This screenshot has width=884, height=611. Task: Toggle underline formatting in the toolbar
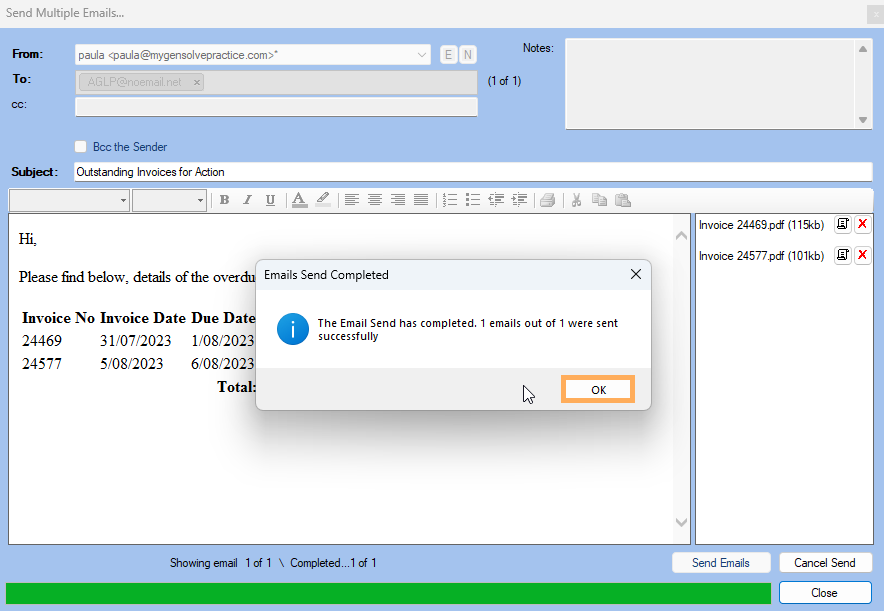pos(270,200)
